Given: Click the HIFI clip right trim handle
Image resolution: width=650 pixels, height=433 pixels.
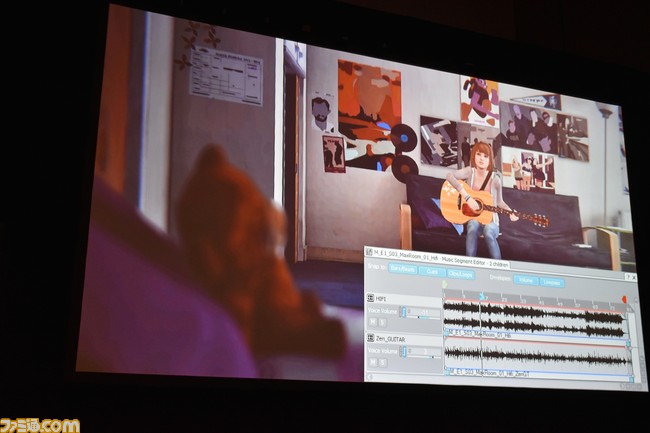Looking at the screenshot, I should [x=628, y=343].
